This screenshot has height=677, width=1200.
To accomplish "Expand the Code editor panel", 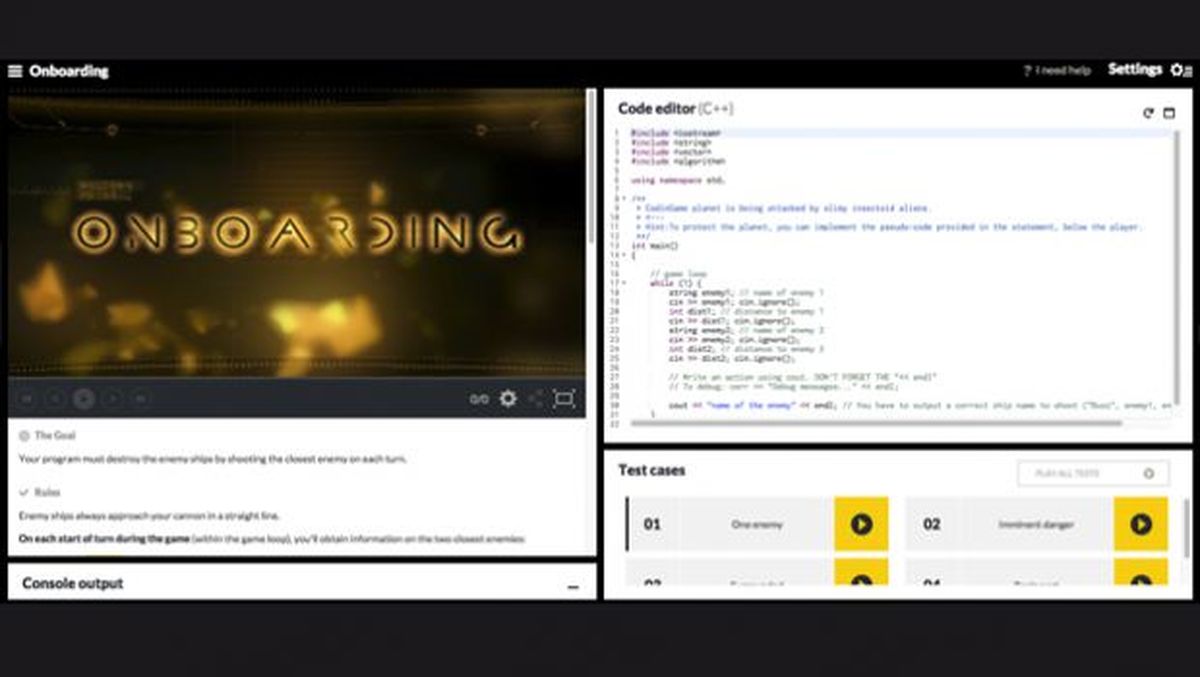I will 1172,112.
